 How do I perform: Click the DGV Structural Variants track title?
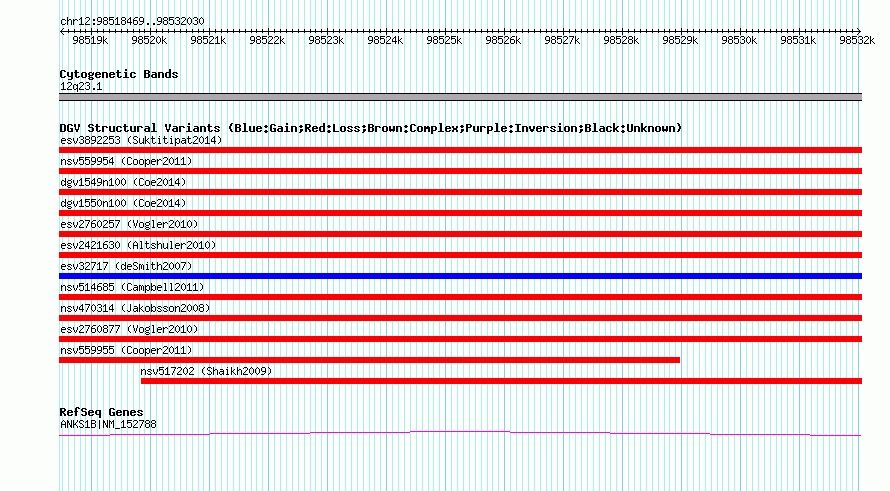371,128
